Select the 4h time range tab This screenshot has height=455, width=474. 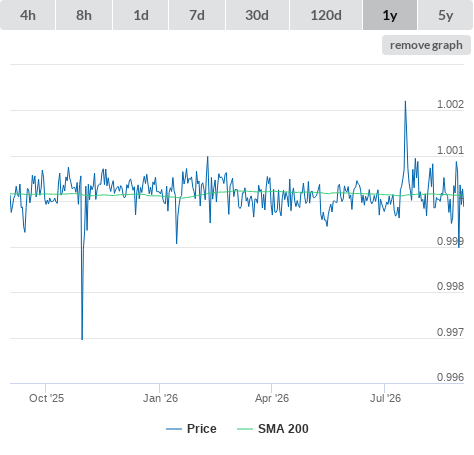pos(28,15)
